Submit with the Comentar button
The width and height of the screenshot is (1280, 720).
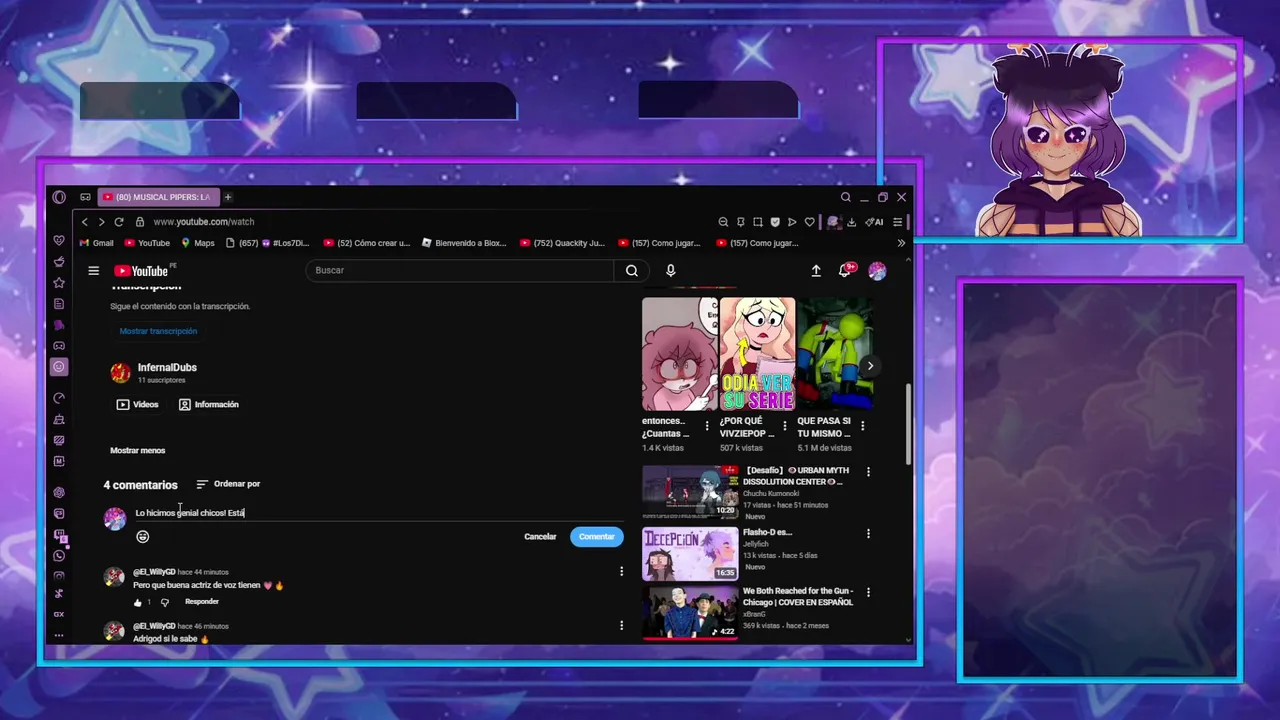pyautogui.click(x=597, y=537)
